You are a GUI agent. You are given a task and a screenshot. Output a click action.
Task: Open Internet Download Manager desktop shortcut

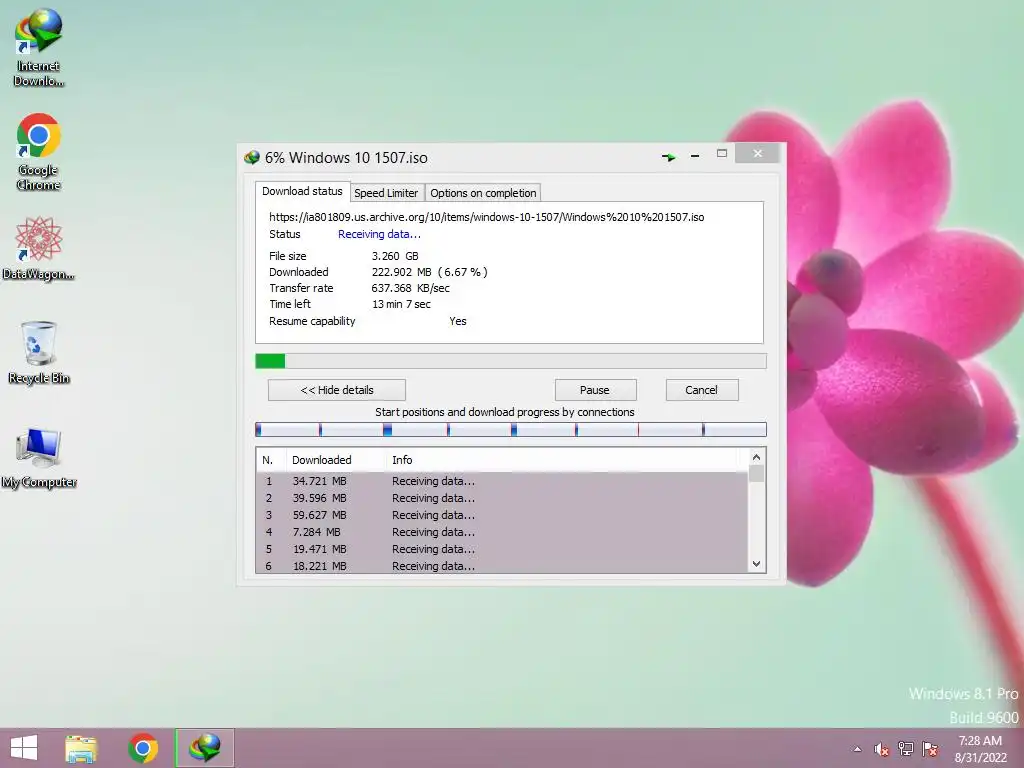39,48
